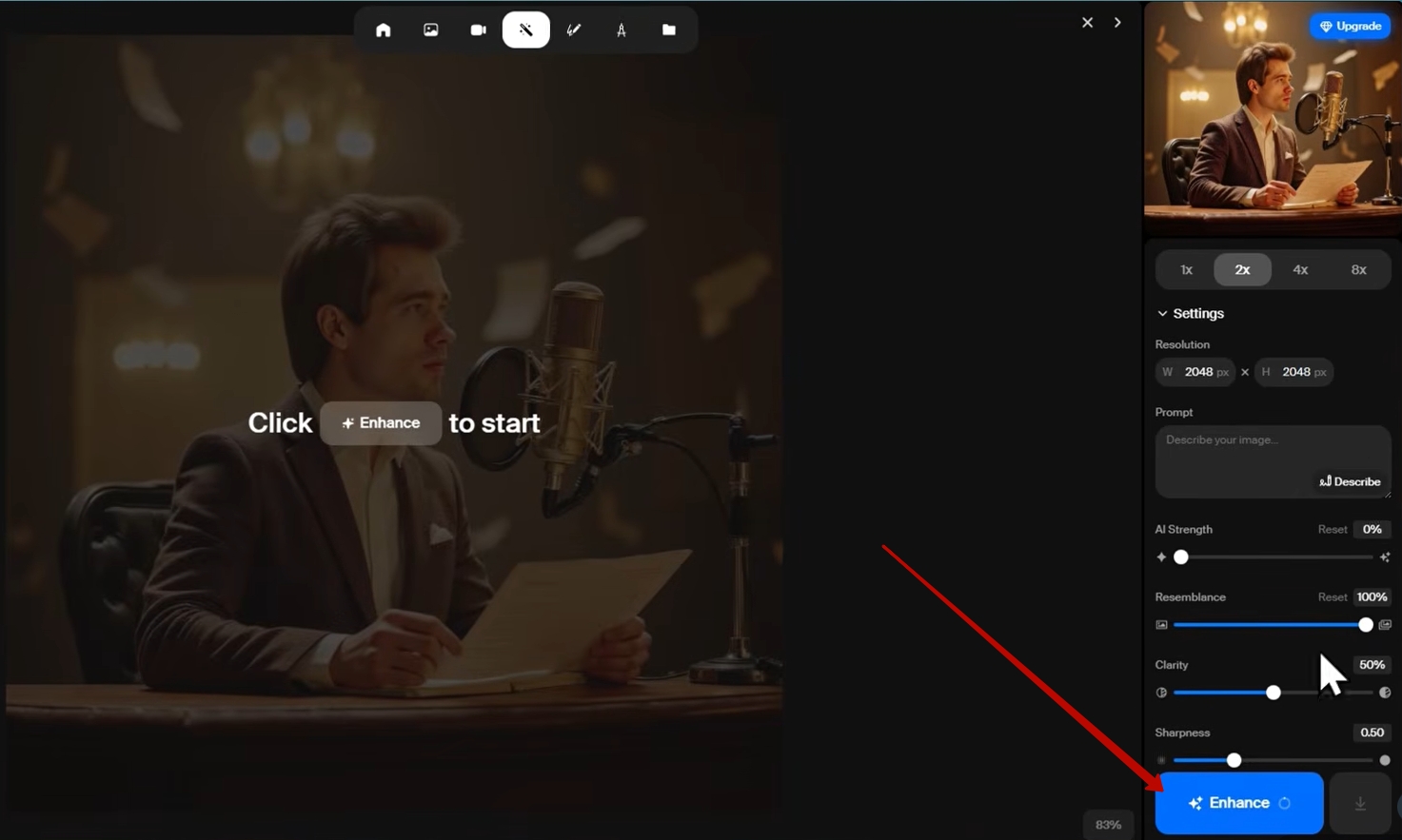The image size is (1402, 840).
Task: Go to Home in the top toolbar
Action: pos(384,30)
